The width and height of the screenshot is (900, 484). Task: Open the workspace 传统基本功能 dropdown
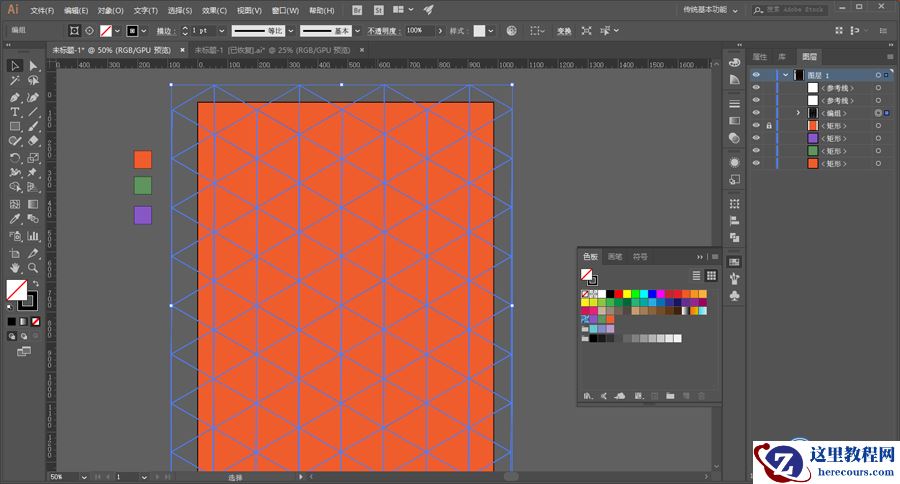pyautogui.click(x=710, y=10)
